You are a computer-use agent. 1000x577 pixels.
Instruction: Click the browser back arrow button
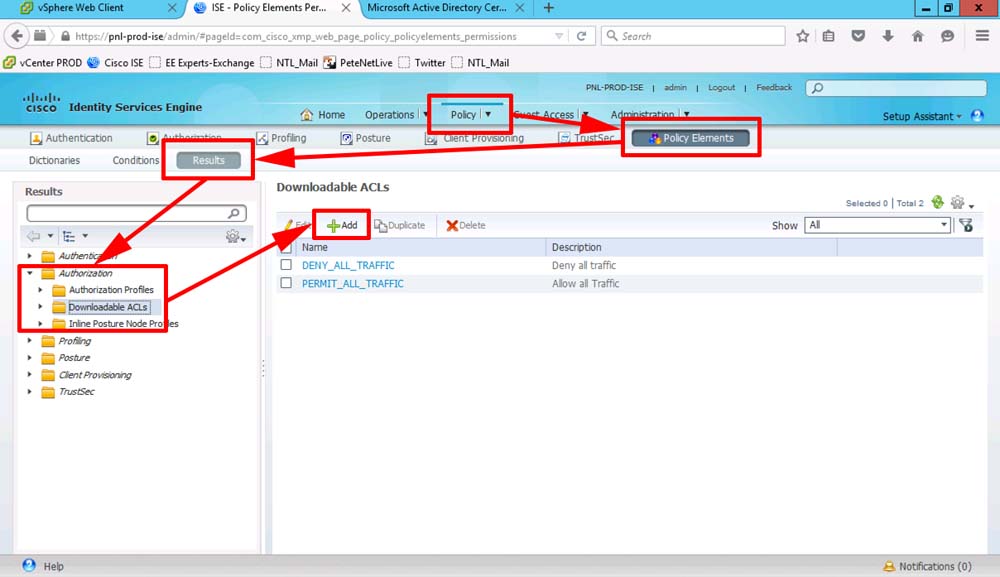(17, 36)
